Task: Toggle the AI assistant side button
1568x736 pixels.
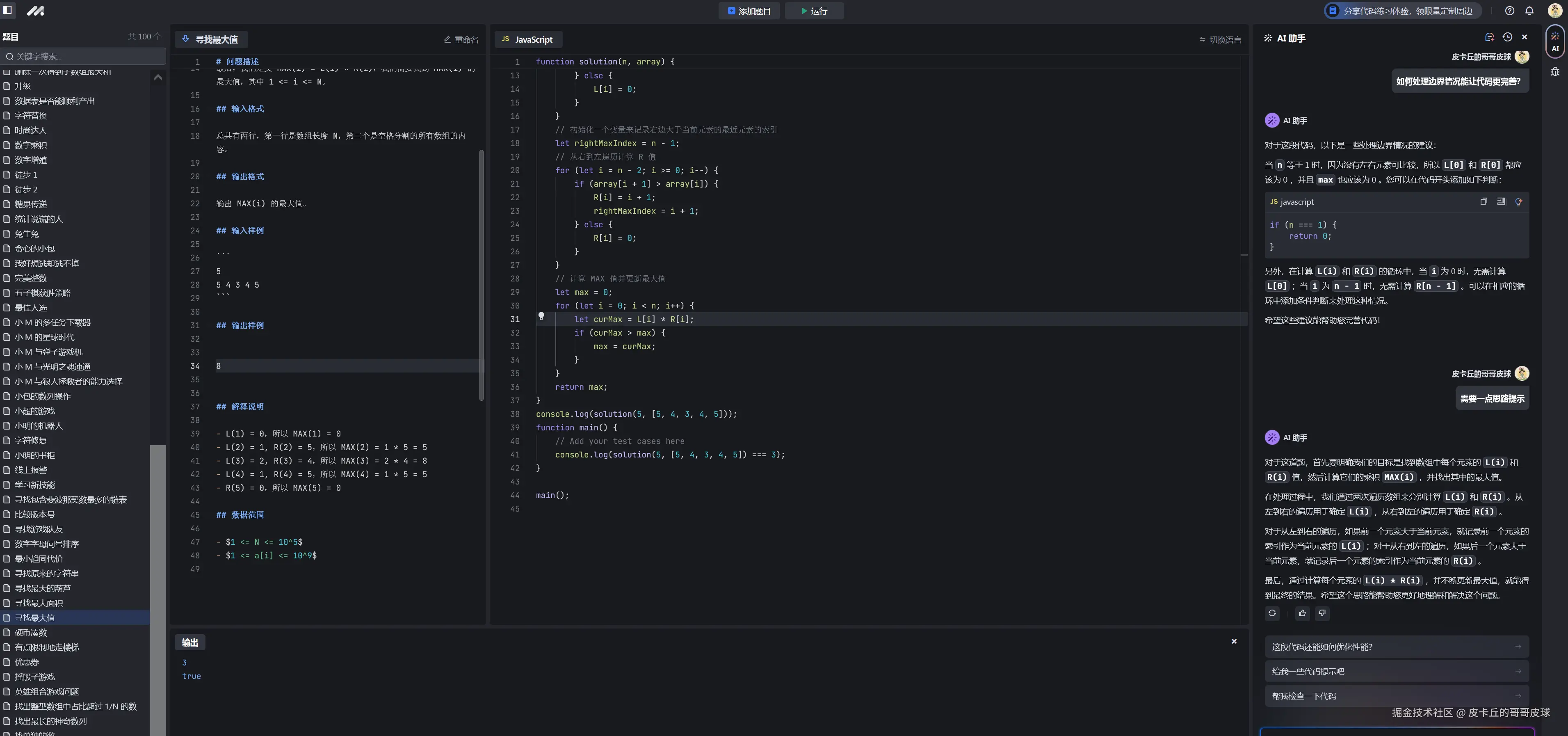Action: coord(1555,42)
